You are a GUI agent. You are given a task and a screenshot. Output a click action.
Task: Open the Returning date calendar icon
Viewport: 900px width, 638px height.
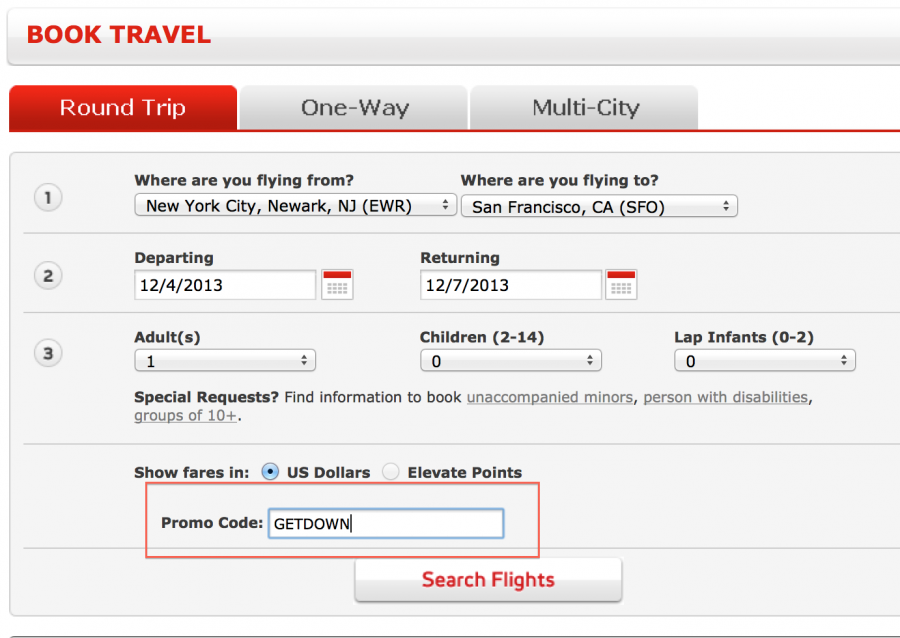tap(620, 284)
